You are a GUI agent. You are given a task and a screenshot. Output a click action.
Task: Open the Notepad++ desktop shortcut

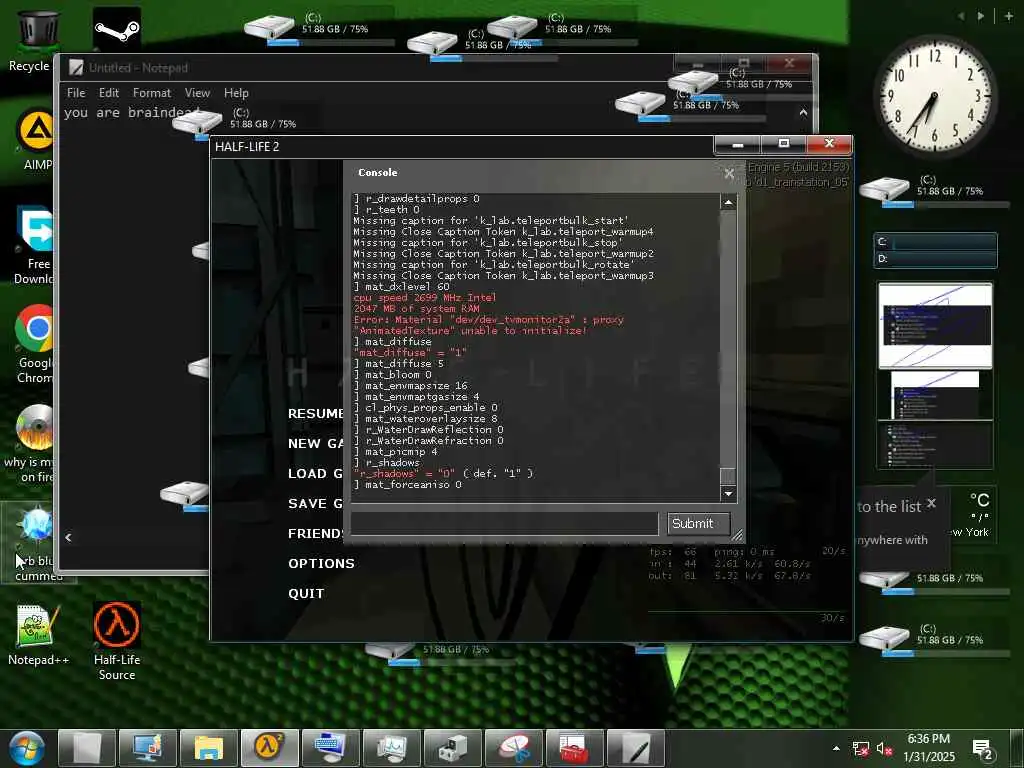pos(38,633)
